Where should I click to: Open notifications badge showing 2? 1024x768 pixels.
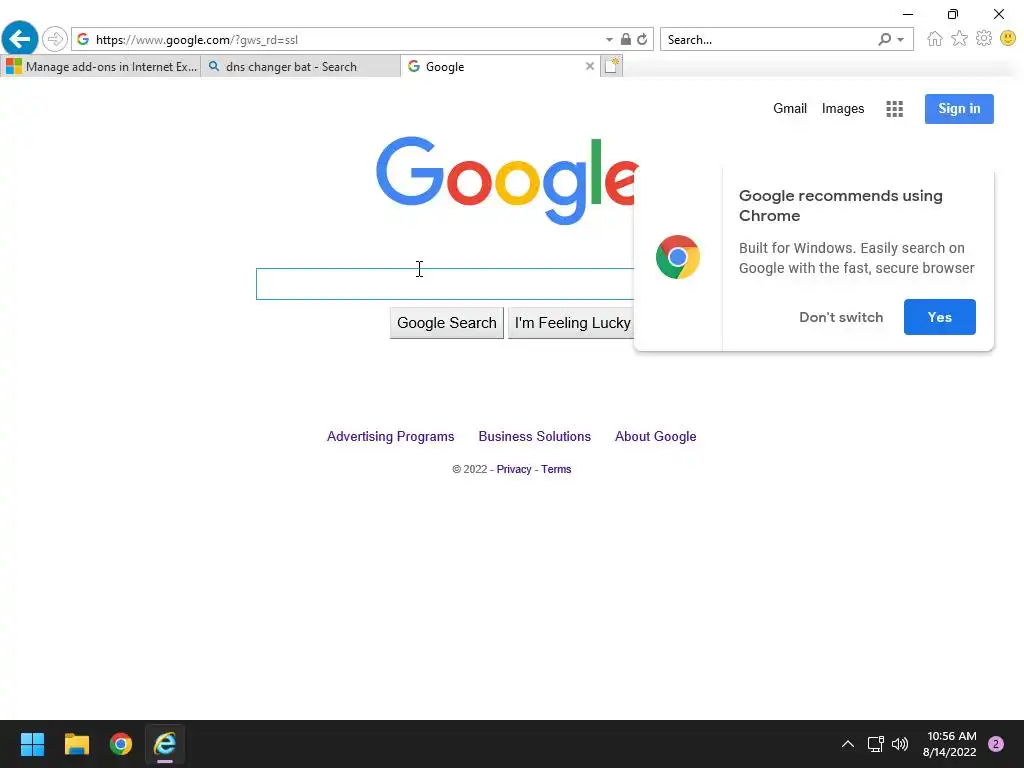(996, 744)
